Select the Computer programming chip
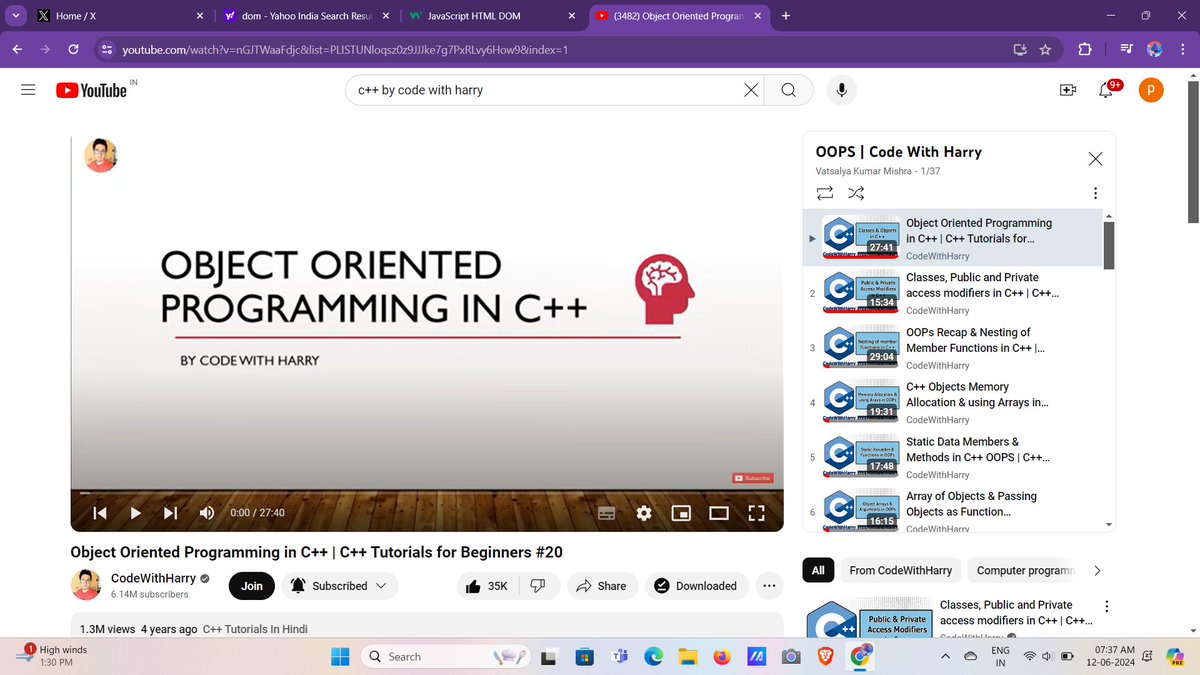Screen dimensions: 1200x675 pos(1022,570)
